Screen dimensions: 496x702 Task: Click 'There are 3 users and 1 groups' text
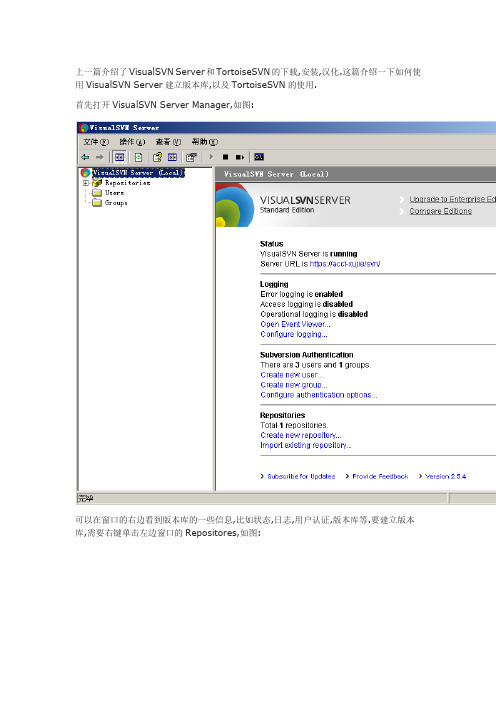pyautogui.click(x=316, y=365)
